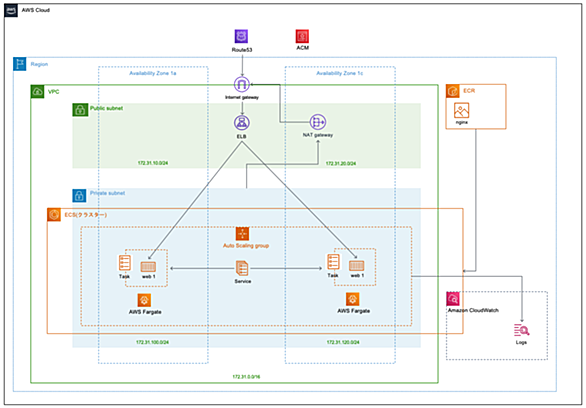Click the Region label text

[x=39, y=64]
